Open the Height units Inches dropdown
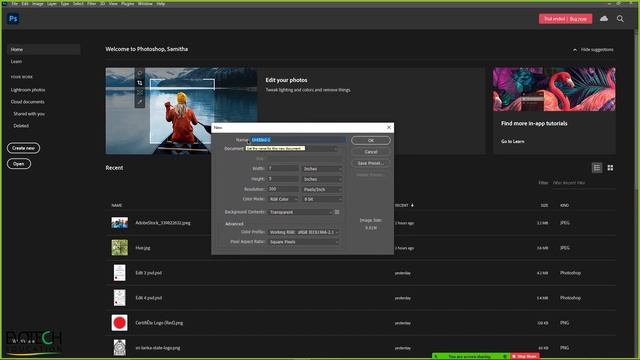 click(x=322, y=179)
